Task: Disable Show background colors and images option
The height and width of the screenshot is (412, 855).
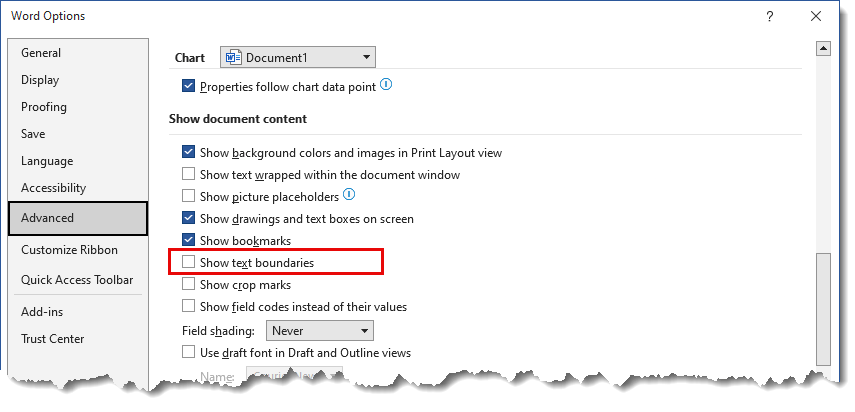Action: coord(188,152)
